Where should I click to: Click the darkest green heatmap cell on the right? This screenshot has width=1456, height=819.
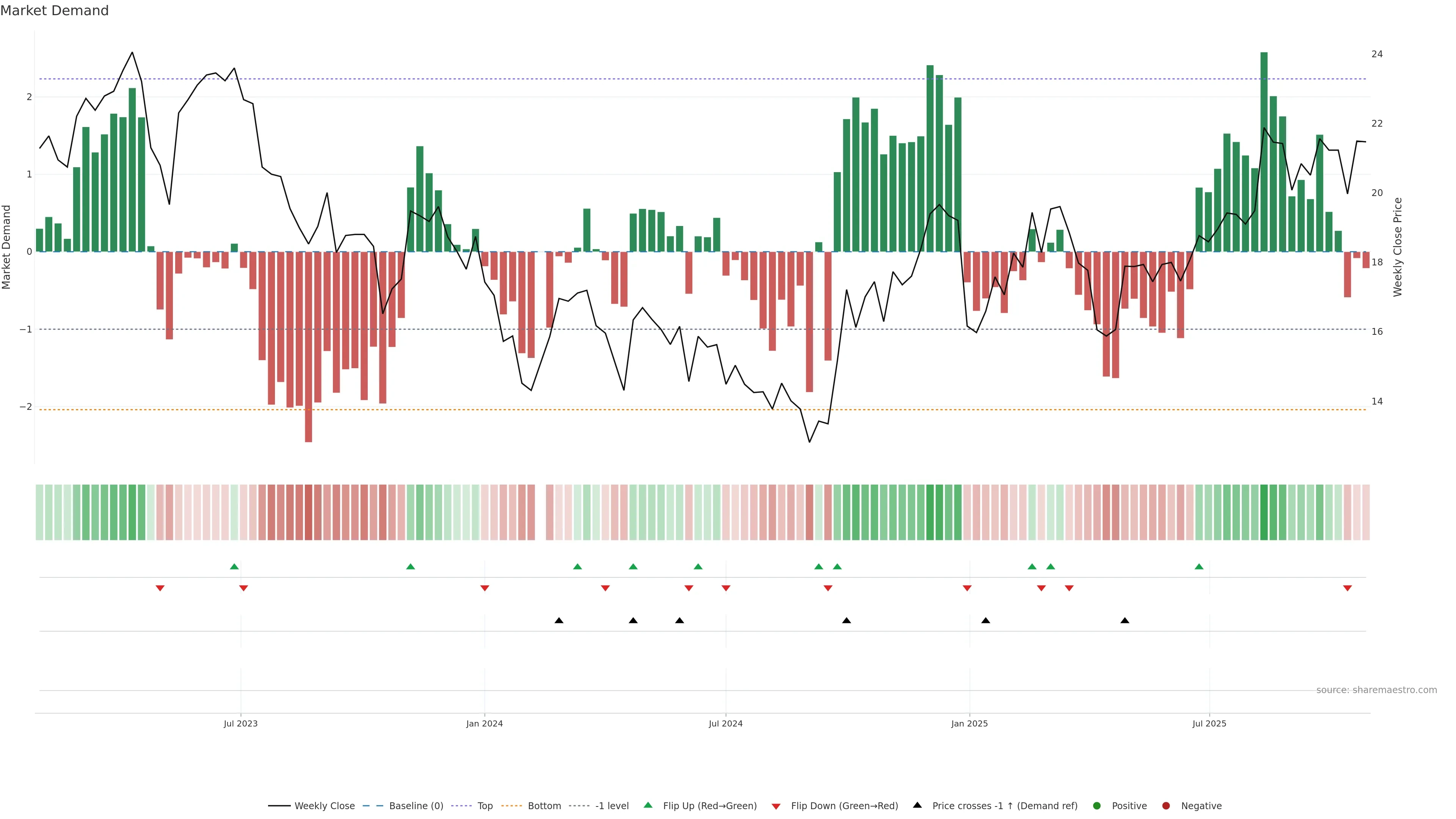(x=1264, y=512)
